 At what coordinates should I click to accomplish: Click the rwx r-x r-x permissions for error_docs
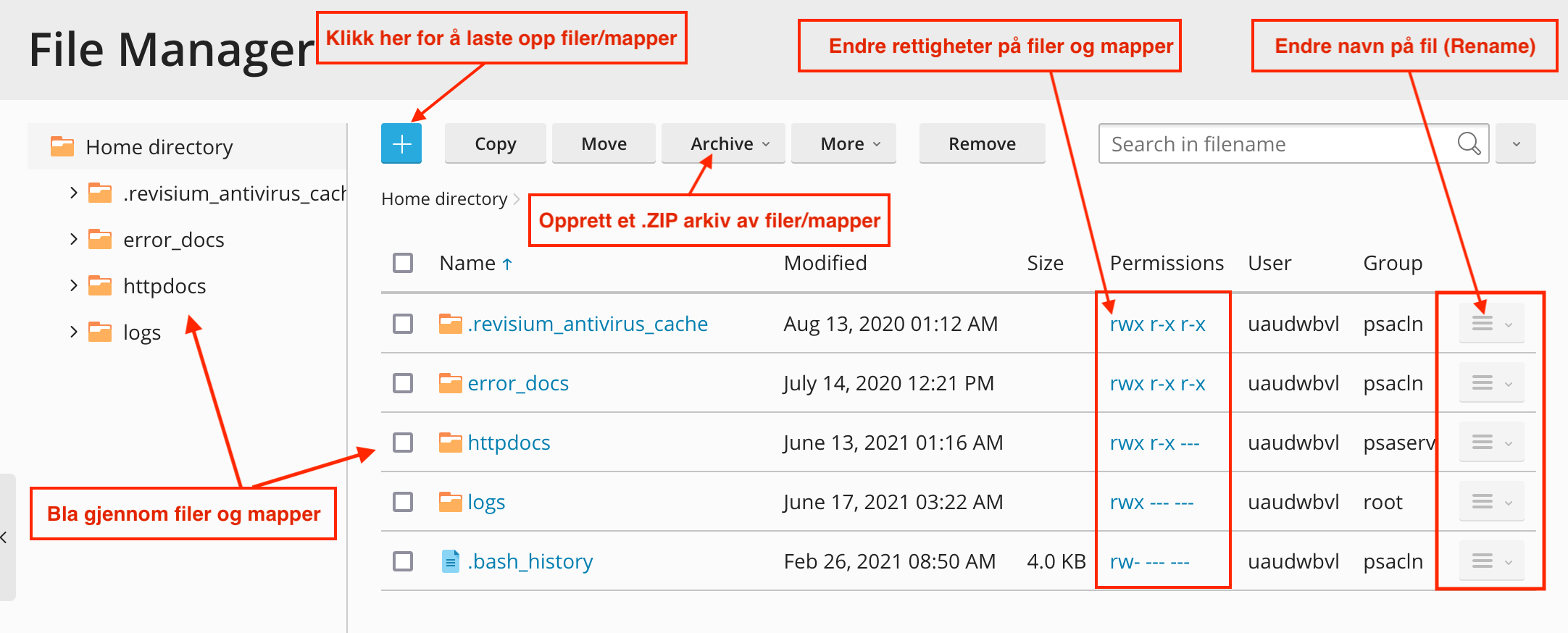[x=1157, y=383]
